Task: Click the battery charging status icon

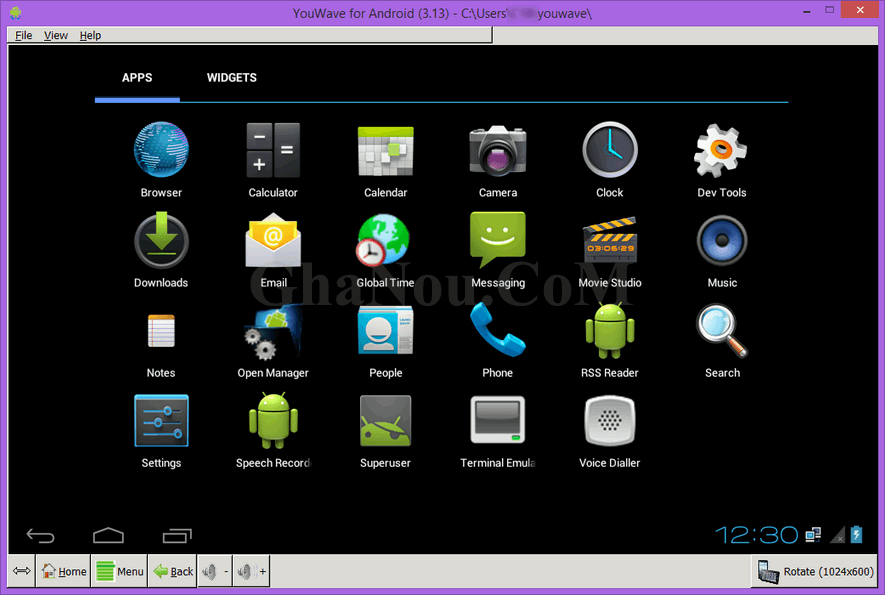Action: coord(856,534)
